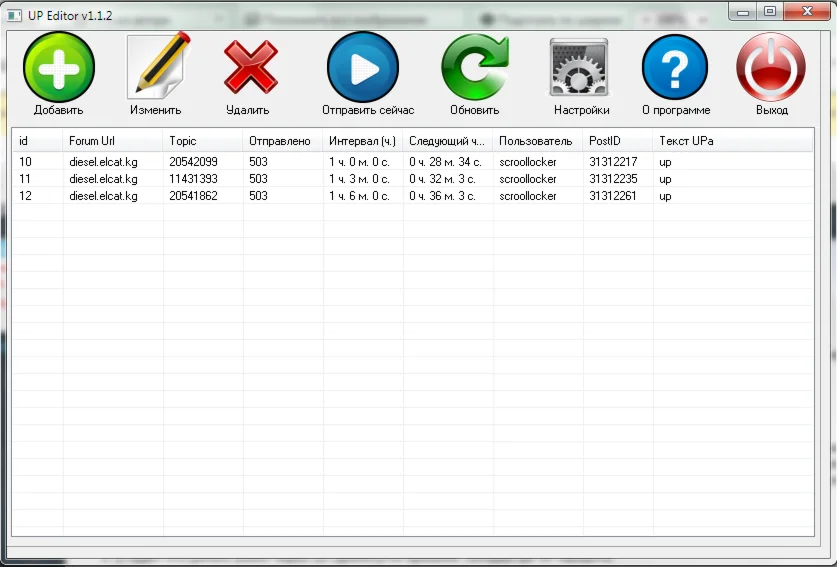Click PostID value 31312217

click(613, 162)
